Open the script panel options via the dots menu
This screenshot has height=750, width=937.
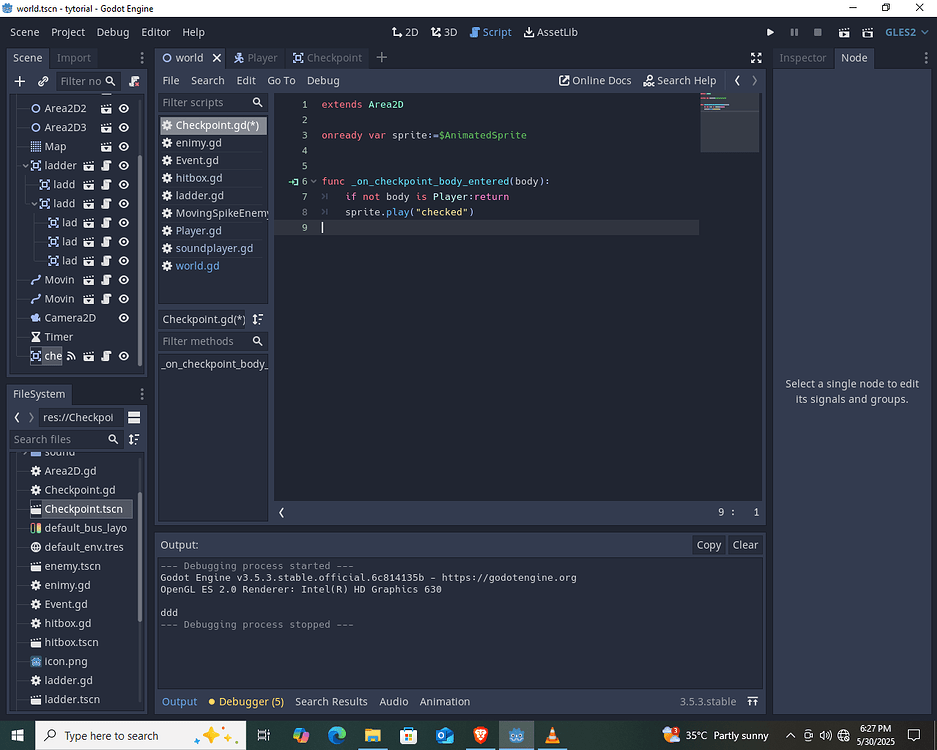click(925, 57)
